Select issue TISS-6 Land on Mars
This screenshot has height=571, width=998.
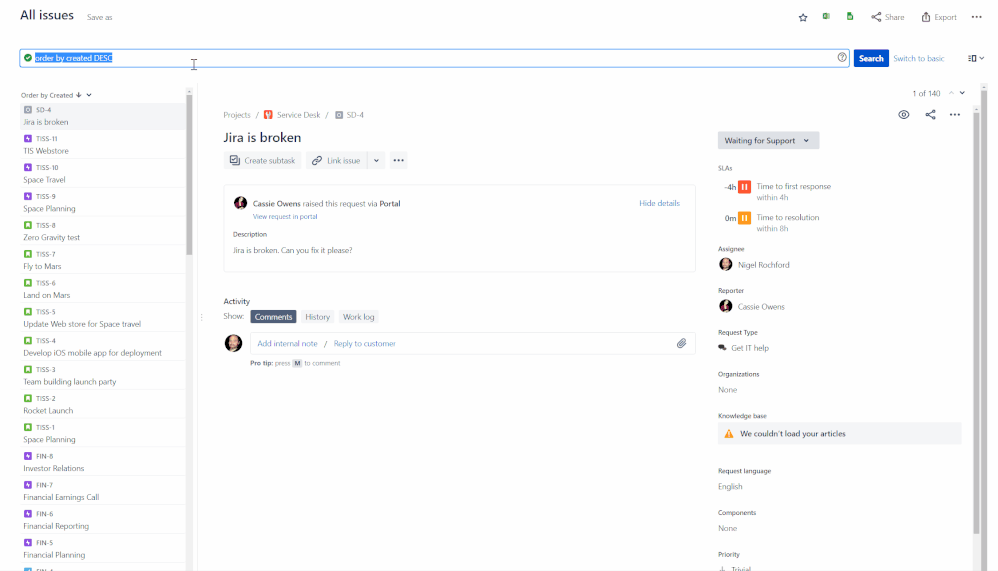tap(103, 289)
